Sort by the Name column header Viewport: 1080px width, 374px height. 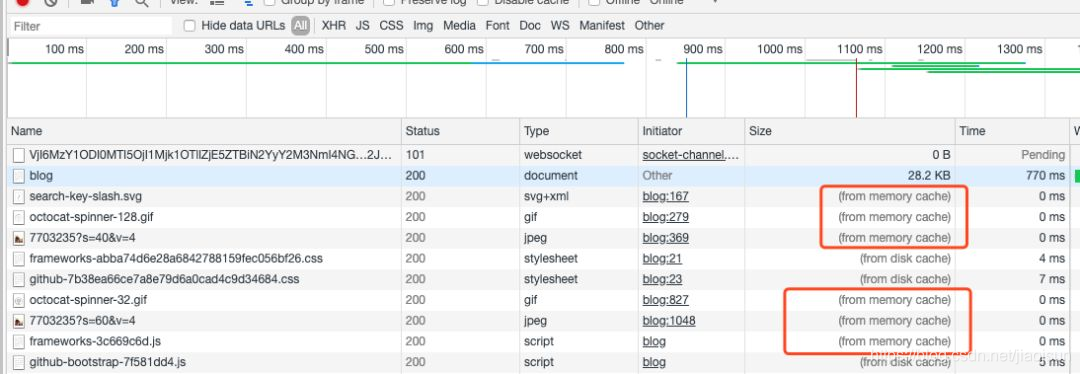pyautogui.click(x=204, y=131)
